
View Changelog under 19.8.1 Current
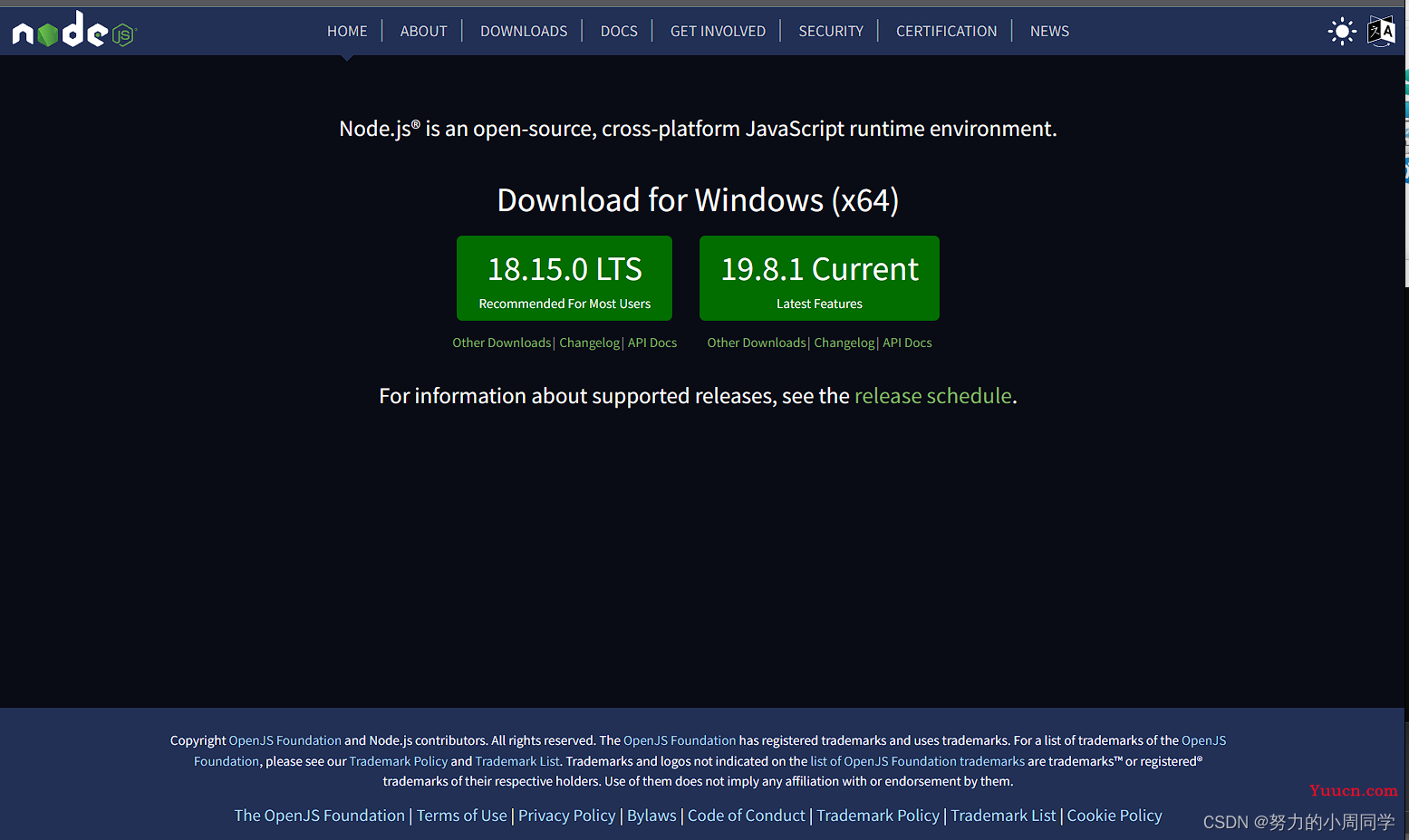[844, 343]
